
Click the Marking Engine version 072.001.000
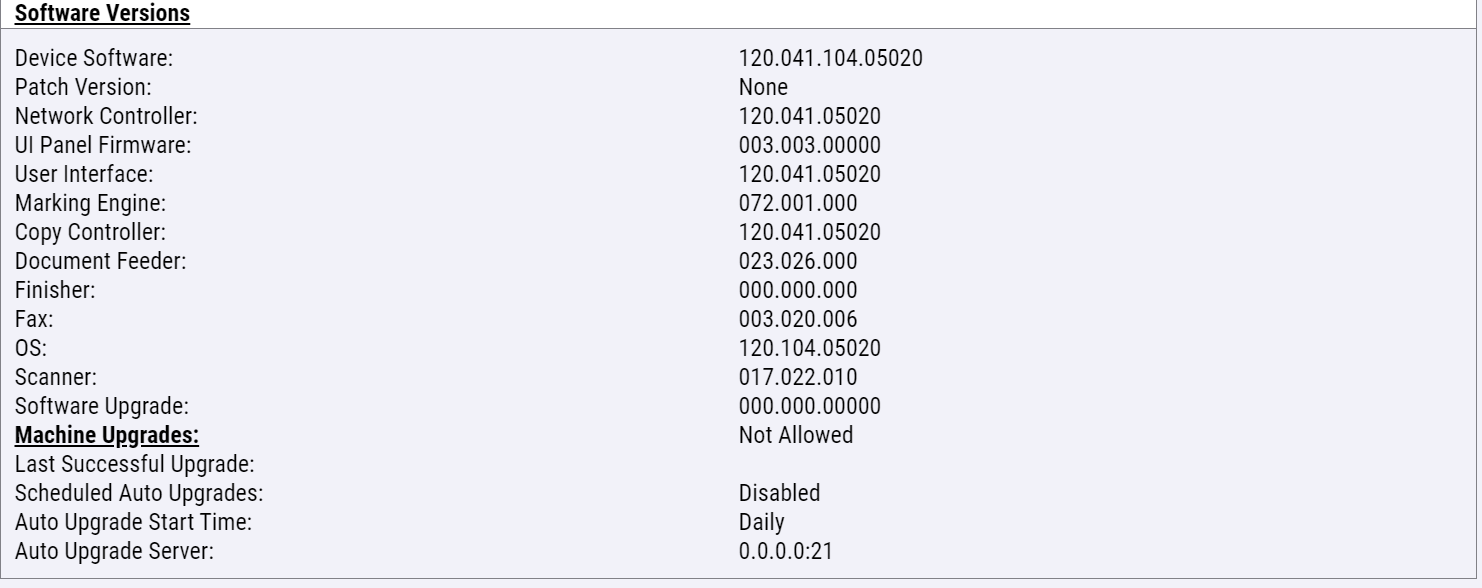coord(798,203)
